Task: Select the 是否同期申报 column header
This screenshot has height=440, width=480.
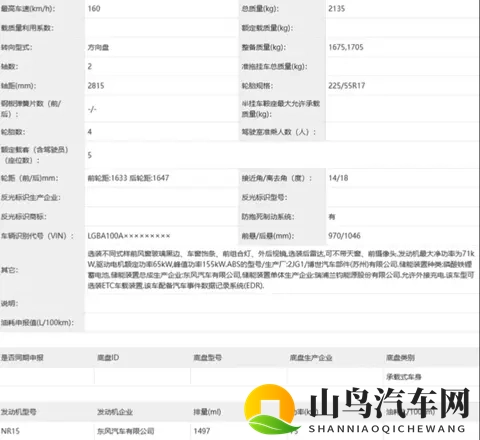Action: point(22,358)
